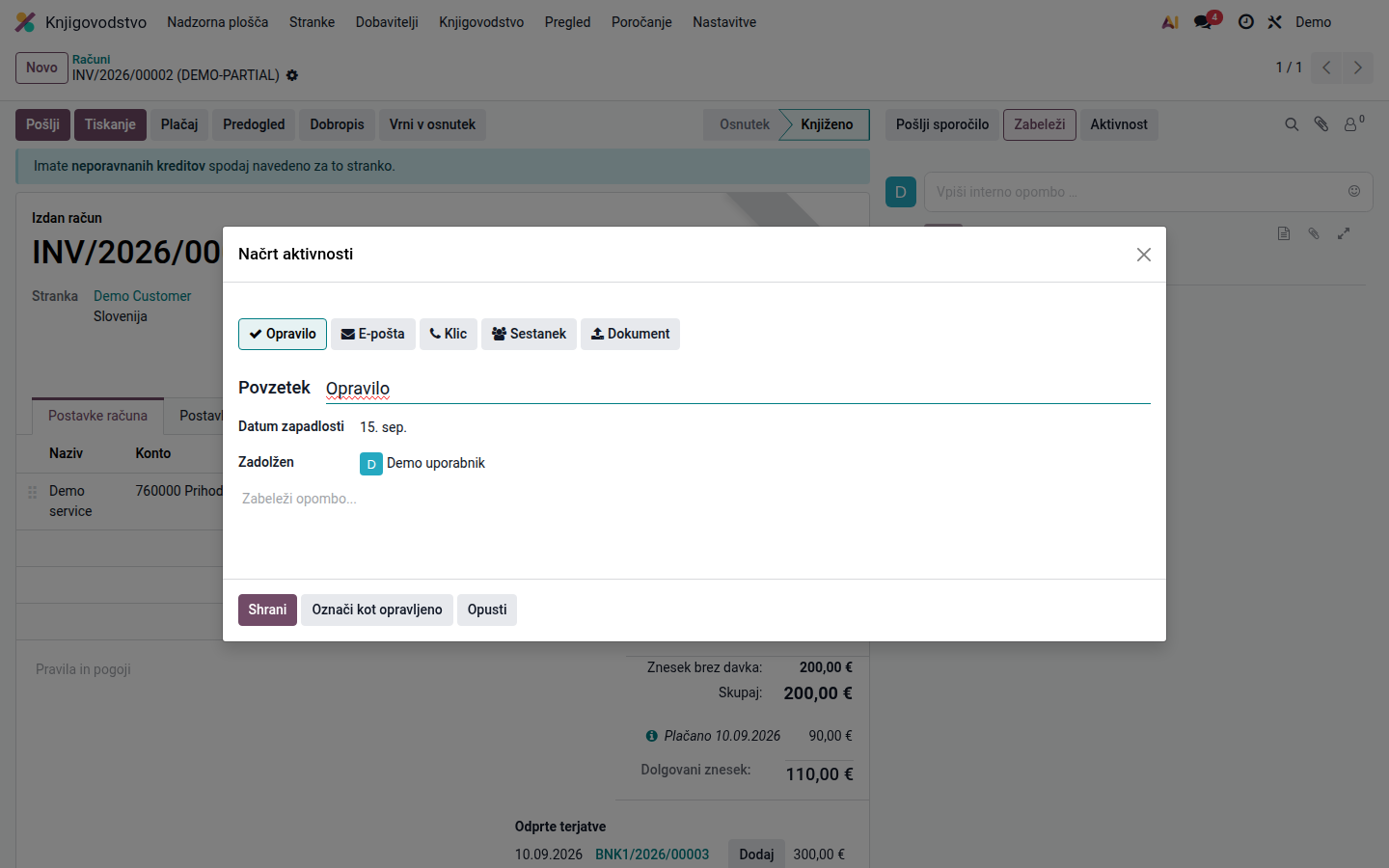Insert emoji in the internal note

[1354, 191]
